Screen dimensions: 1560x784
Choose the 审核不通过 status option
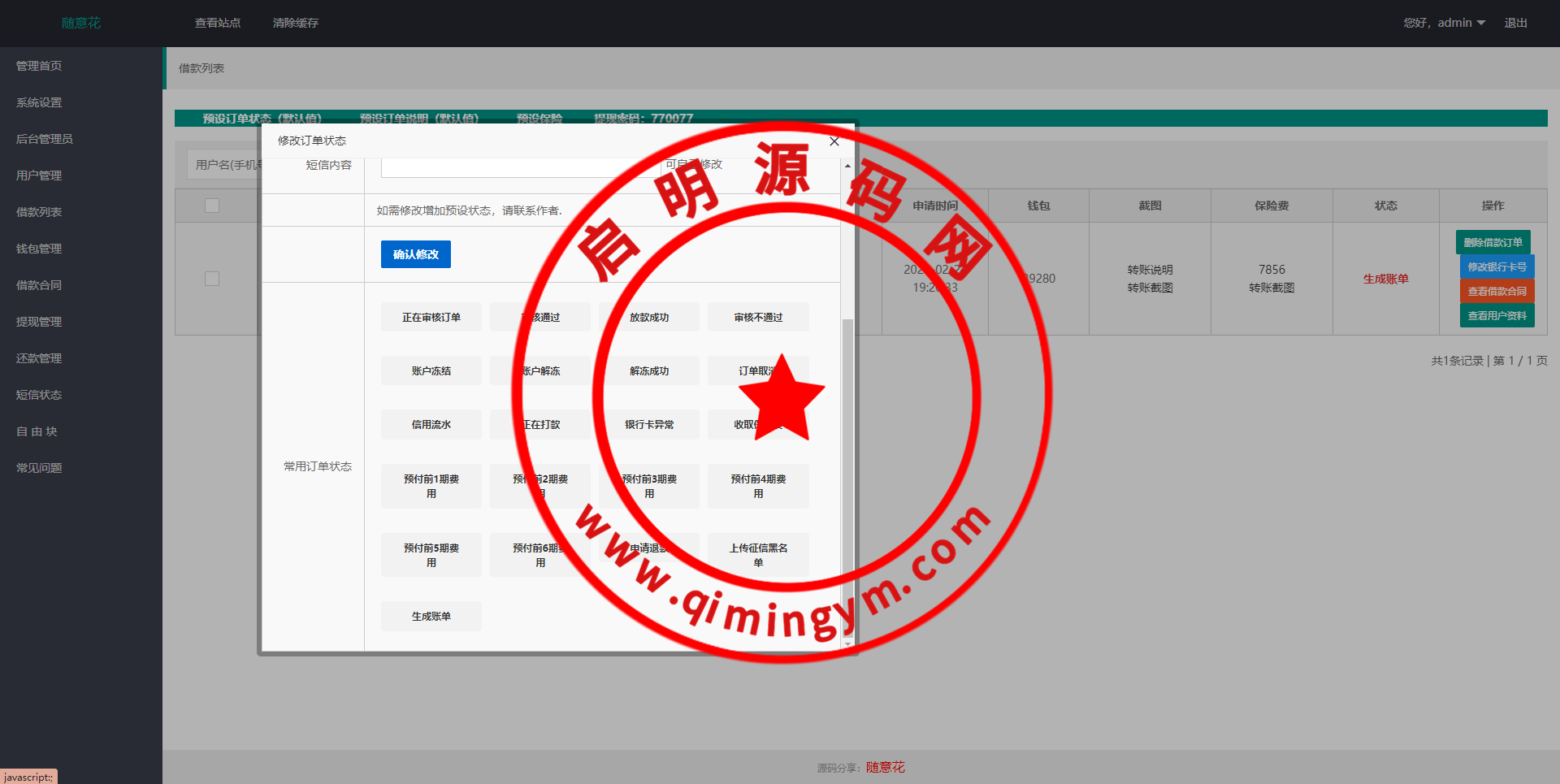pos(757,318)
